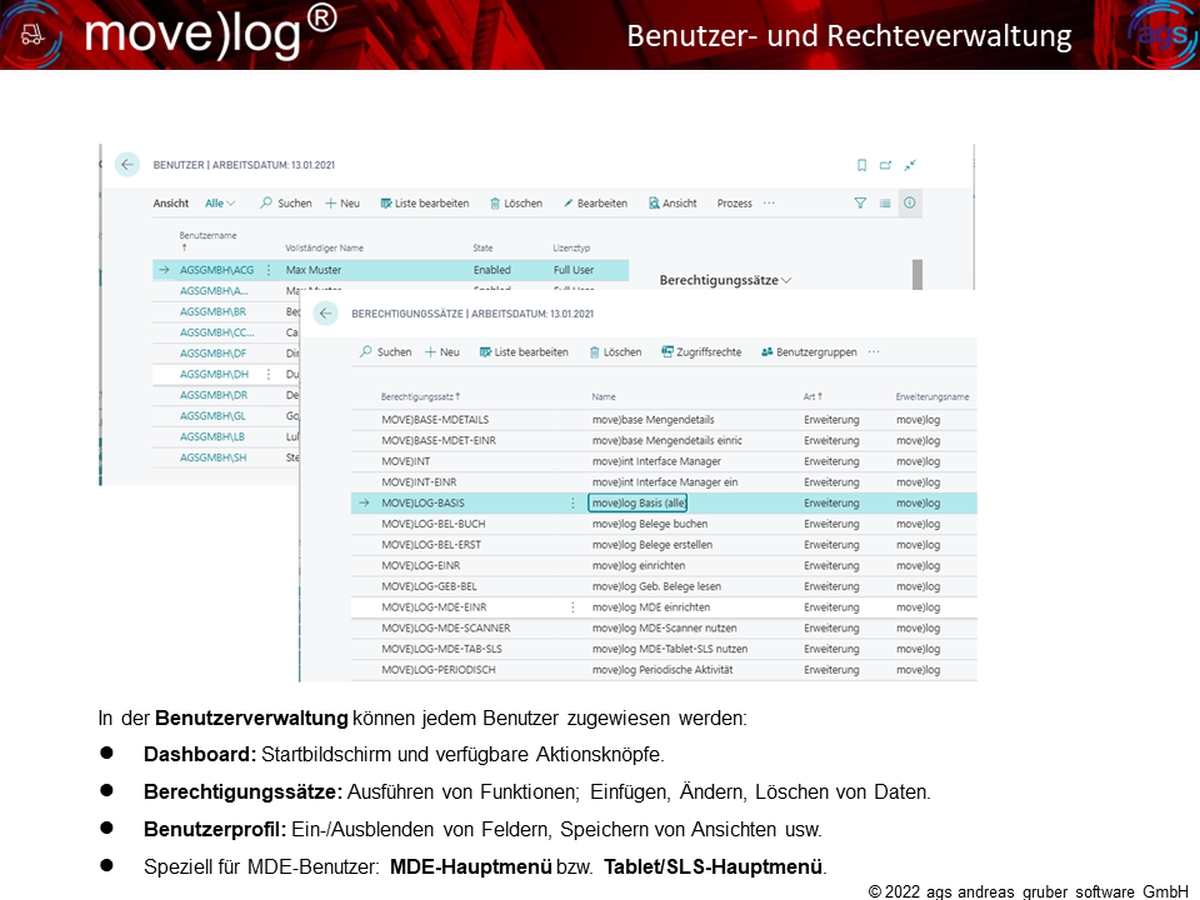Open the filter pane in Benutzer

(860, 203)
